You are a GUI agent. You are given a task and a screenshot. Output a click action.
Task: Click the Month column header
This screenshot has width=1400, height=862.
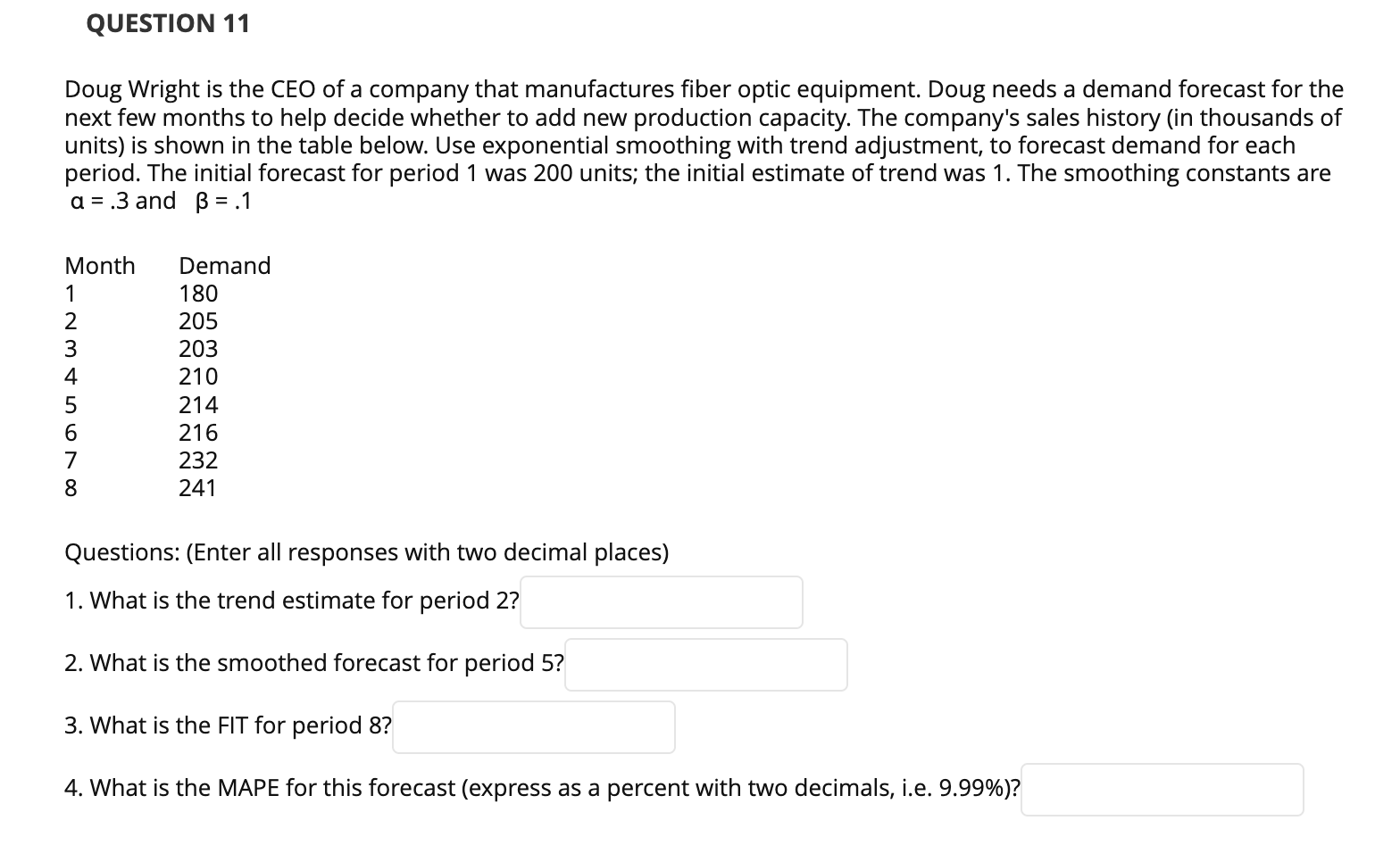99,265
